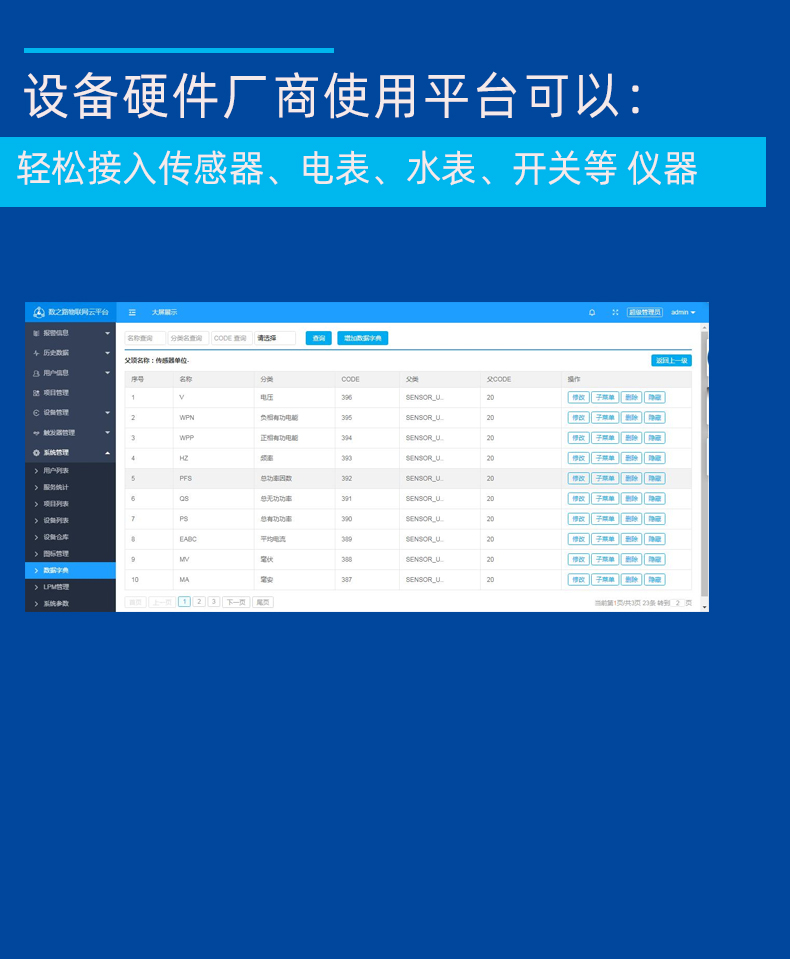Image resolution: width=790 pixels, height=959 pixels.
Task: Go to page 2 in pagination
Action: click(199, 602)
